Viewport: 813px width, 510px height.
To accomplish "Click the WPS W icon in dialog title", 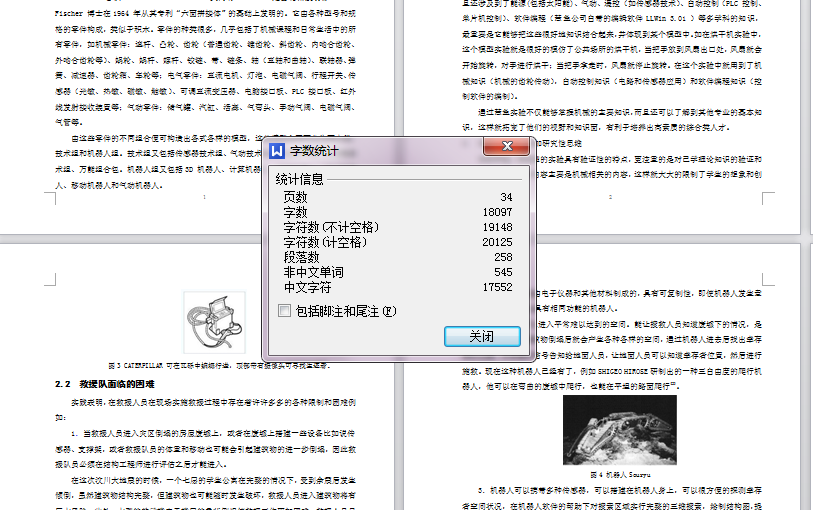I will coord(277,151).
